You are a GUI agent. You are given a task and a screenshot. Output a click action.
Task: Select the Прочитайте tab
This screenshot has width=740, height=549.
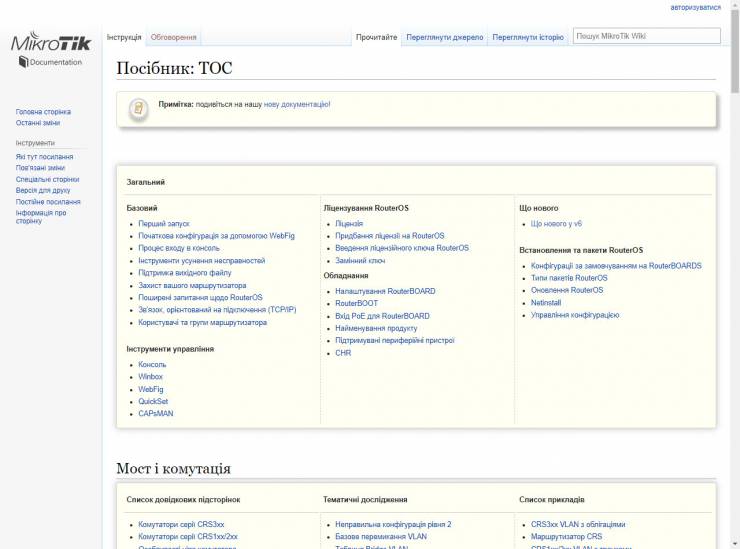(x=376, y=37)
